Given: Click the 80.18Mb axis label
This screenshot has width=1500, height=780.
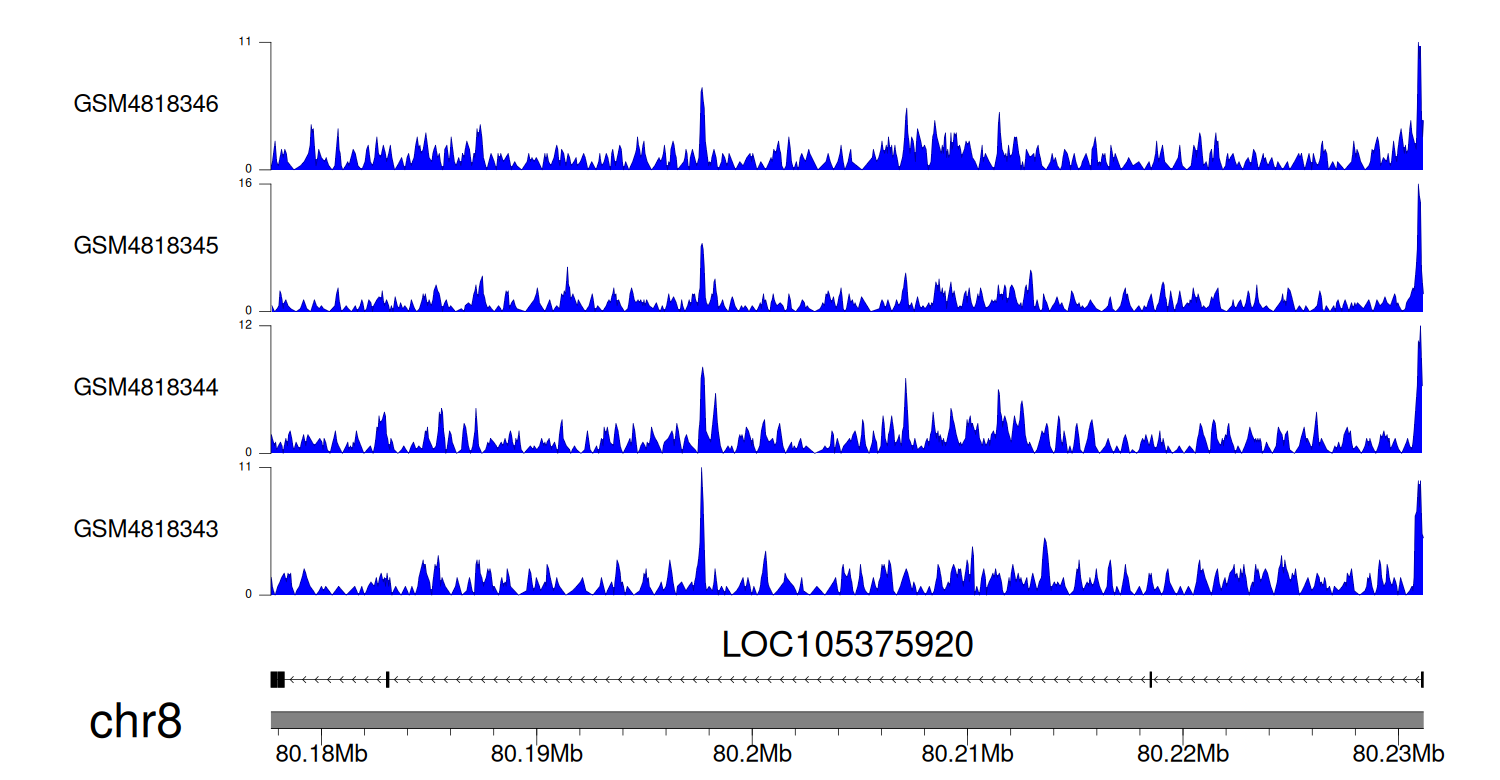Looking at the screenshot, I should pyautogui.click(x=324, y=752).
